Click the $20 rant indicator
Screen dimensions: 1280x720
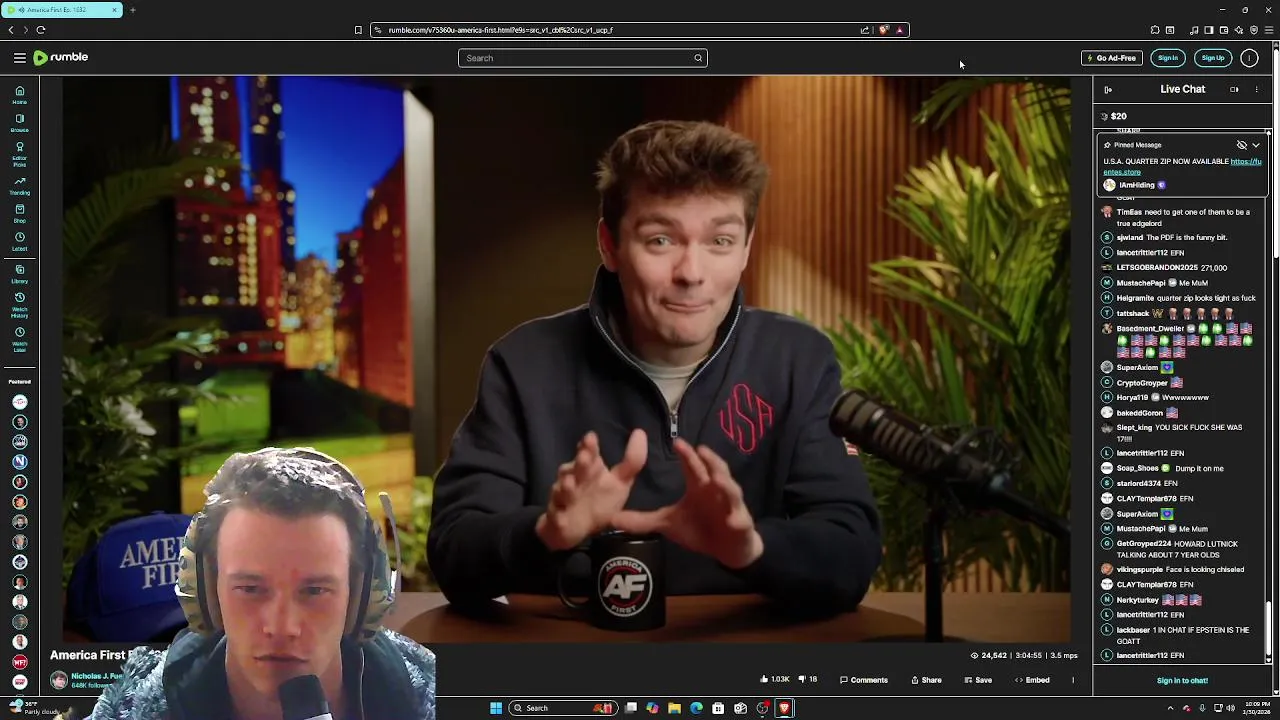pyautogui.click(x=1113, y=116)
